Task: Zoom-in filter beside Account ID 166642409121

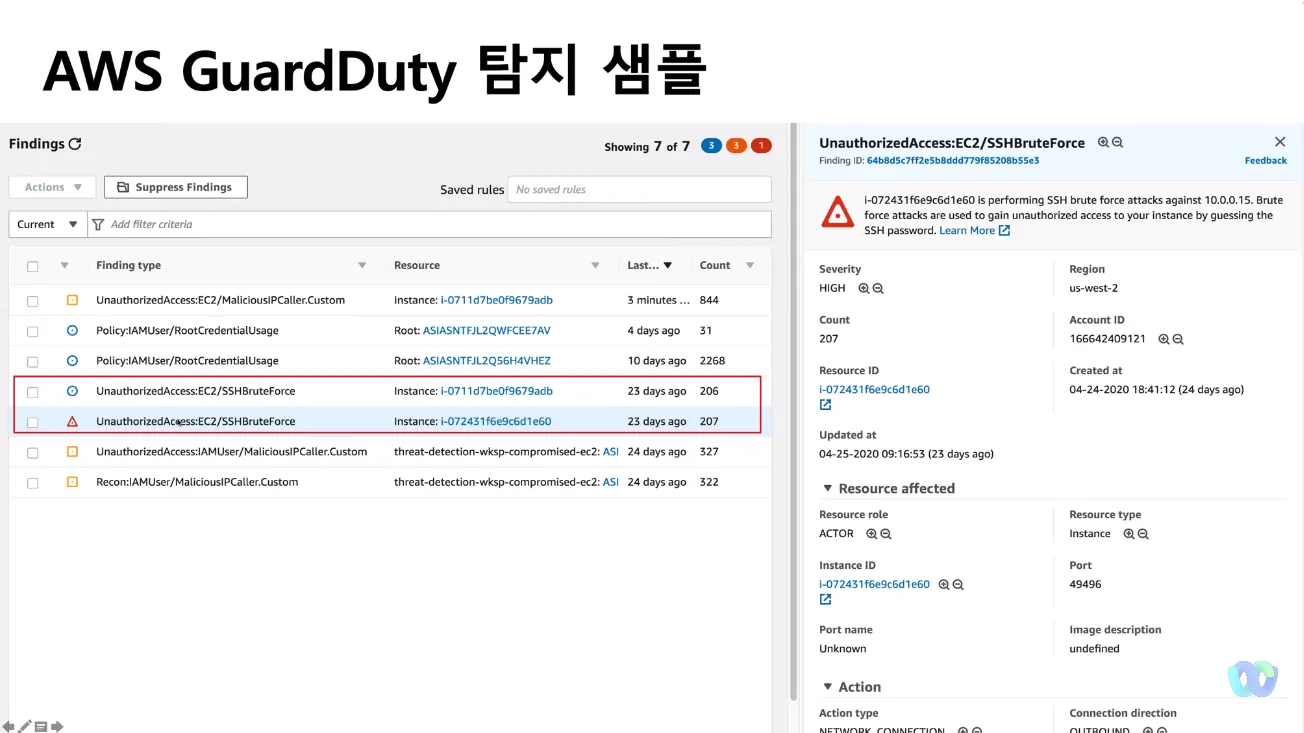Action: click(1164, 339)
